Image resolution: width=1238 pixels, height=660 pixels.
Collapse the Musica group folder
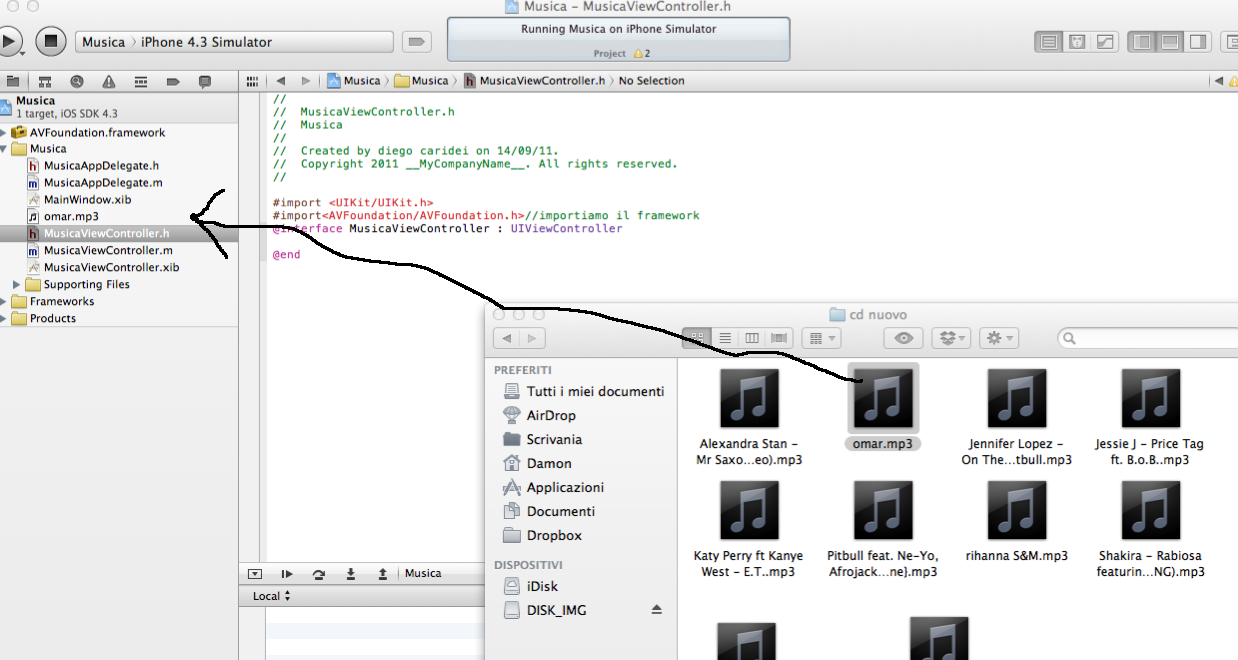point(5,149)
